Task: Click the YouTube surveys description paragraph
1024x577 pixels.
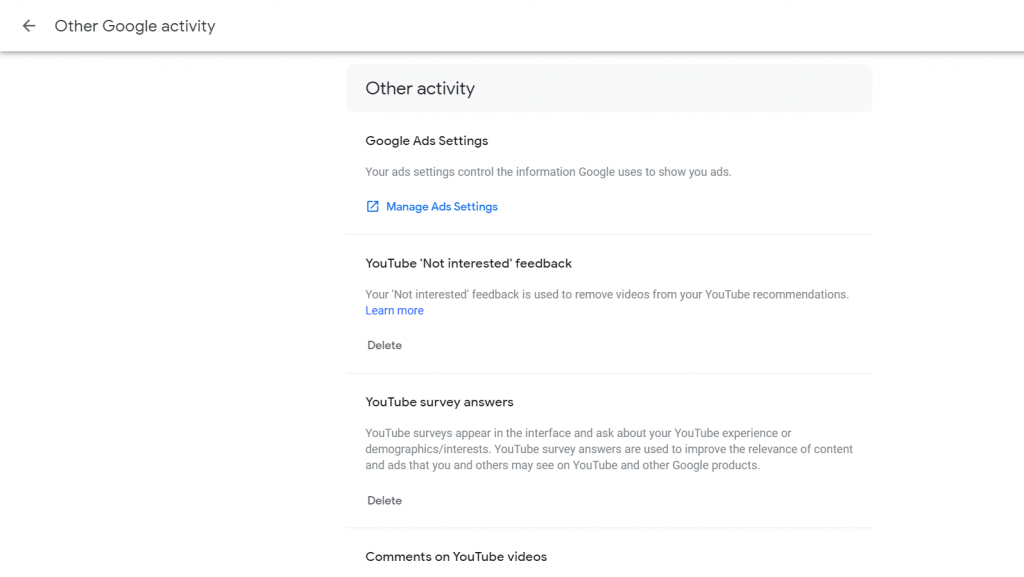Action: 608,449
